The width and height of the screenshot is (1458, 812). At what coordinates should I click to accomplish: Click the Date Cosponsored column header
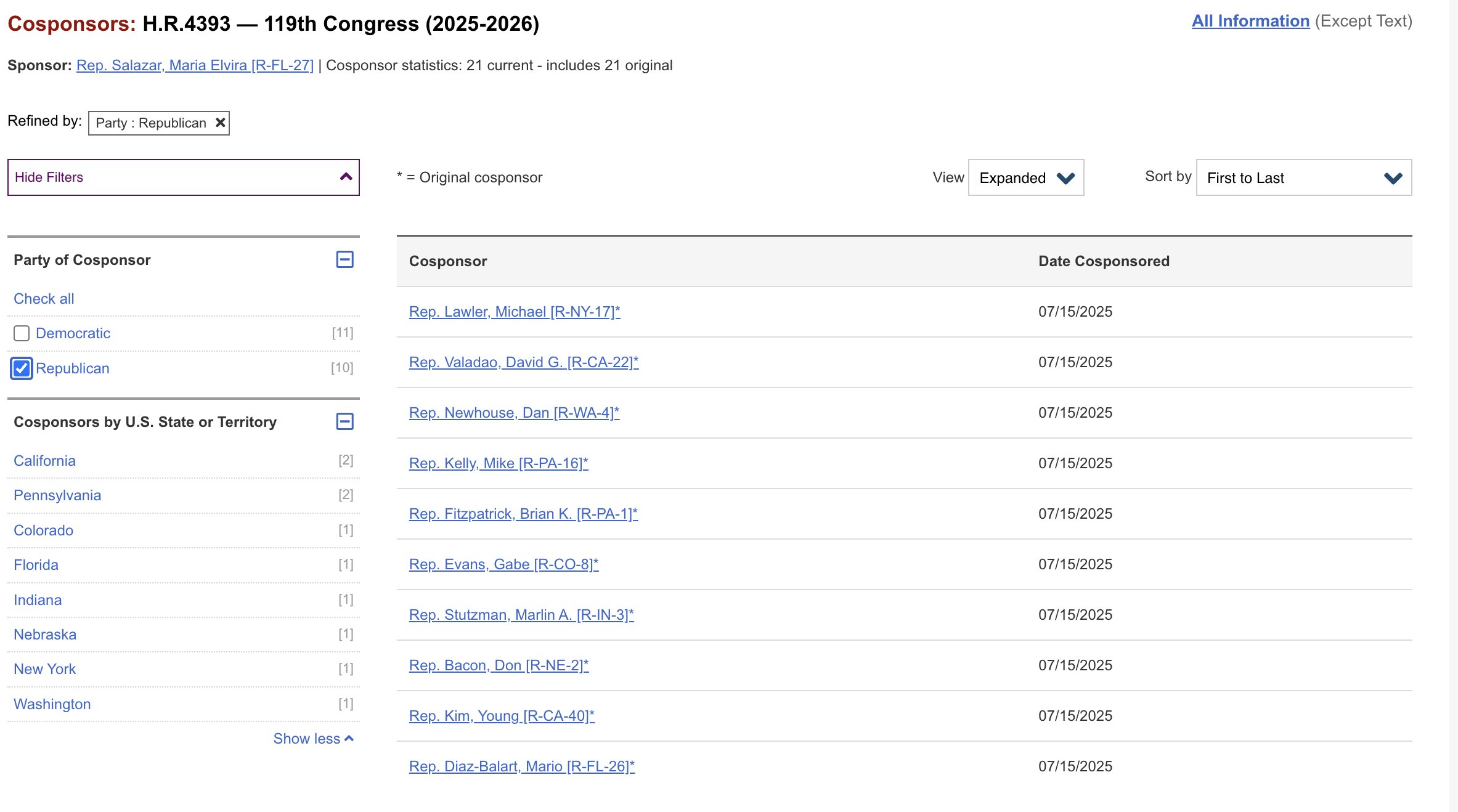[1104, 261]
